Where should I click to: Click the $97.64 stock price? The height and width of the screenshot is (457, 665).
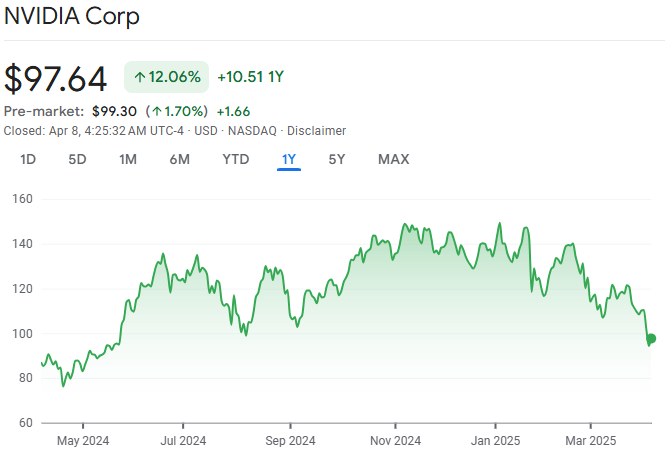point(55,78)
